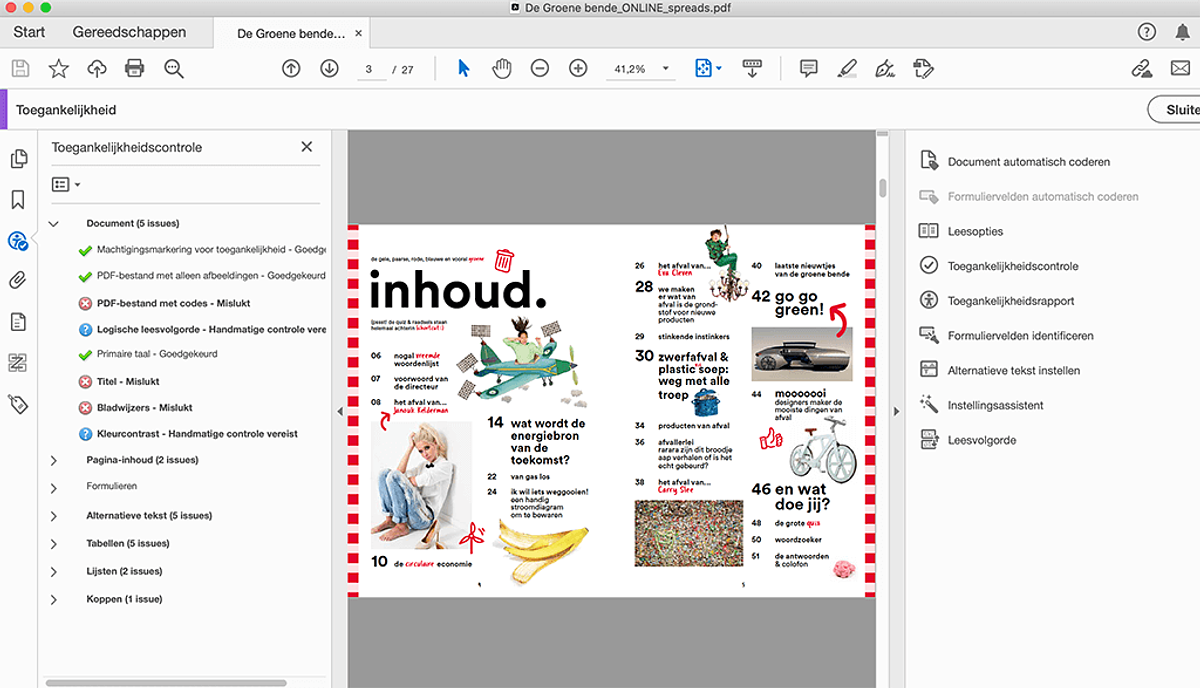Close the Toegankelijkheidscontrole panel

[x=307, y=147]
